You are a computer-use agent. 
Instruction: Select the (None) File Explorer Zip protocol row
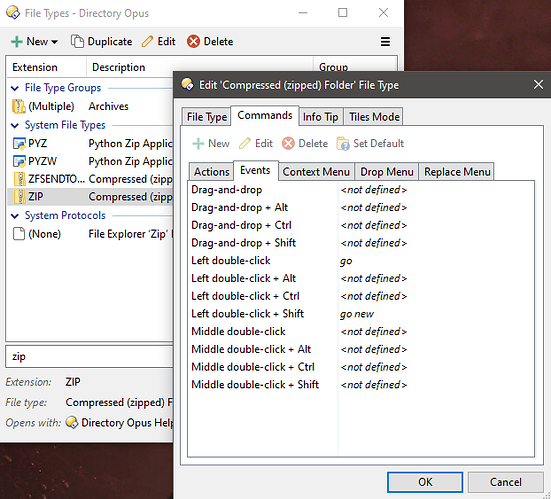[x=90, y=234]
